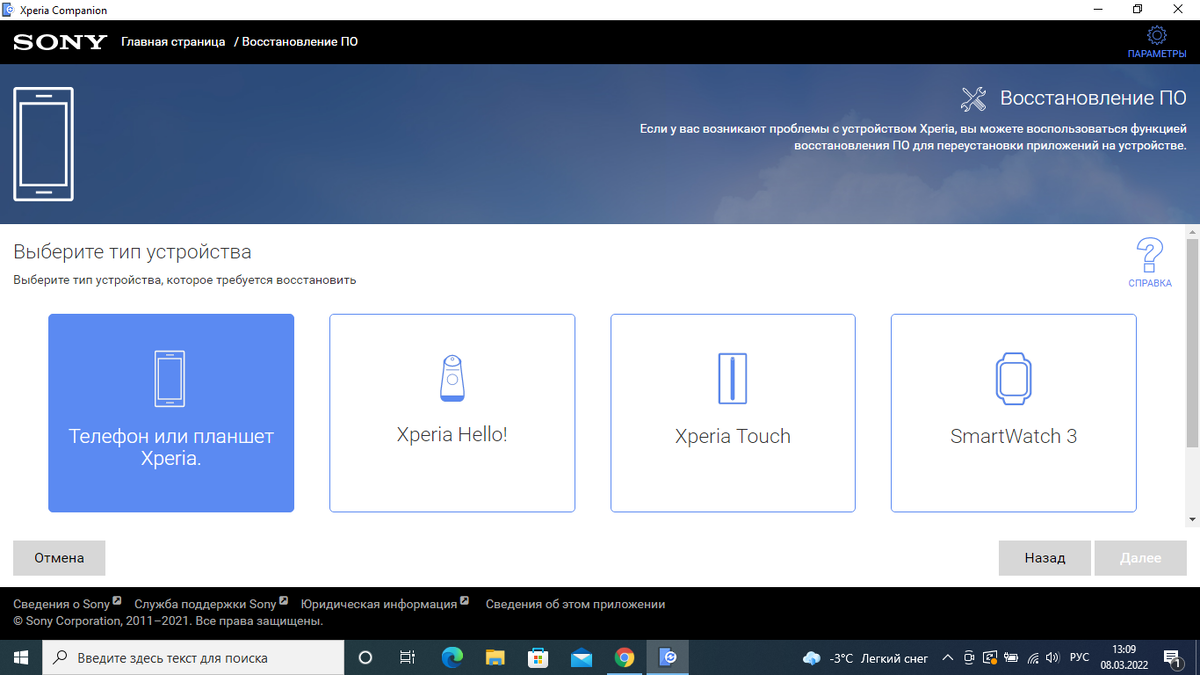The width and height of the screenshot is (1200, 675).
Task: Click Выберите тип устройства heading
Action: [132, 252]
